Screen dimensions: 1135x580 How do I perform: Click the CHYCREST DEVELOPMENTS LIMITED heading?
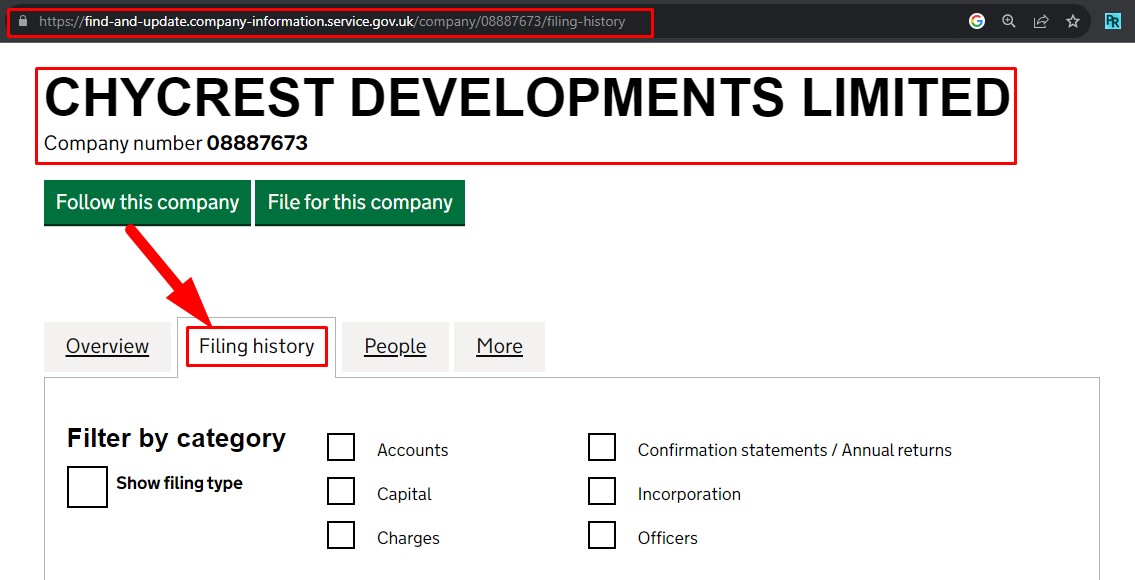[x=527, y=98]
